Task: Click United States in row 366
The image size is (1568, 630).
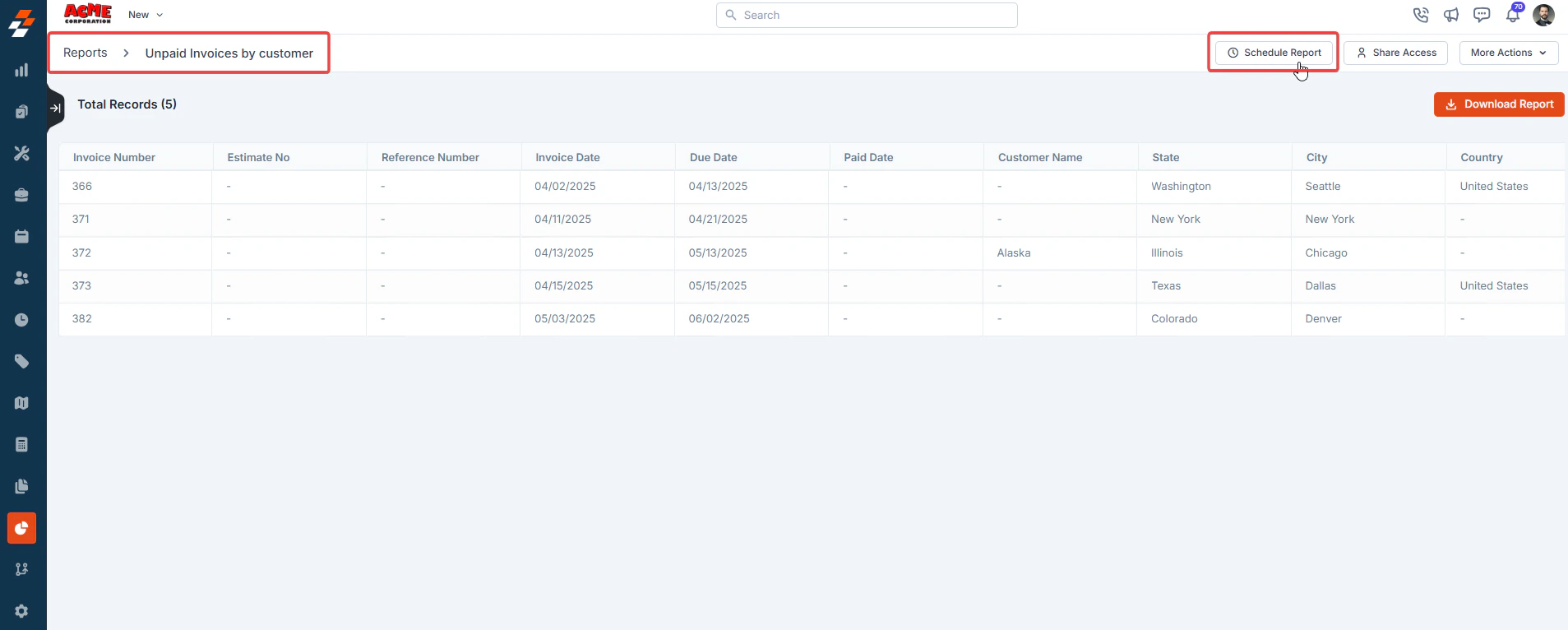Action: (x=1494, y=187)
